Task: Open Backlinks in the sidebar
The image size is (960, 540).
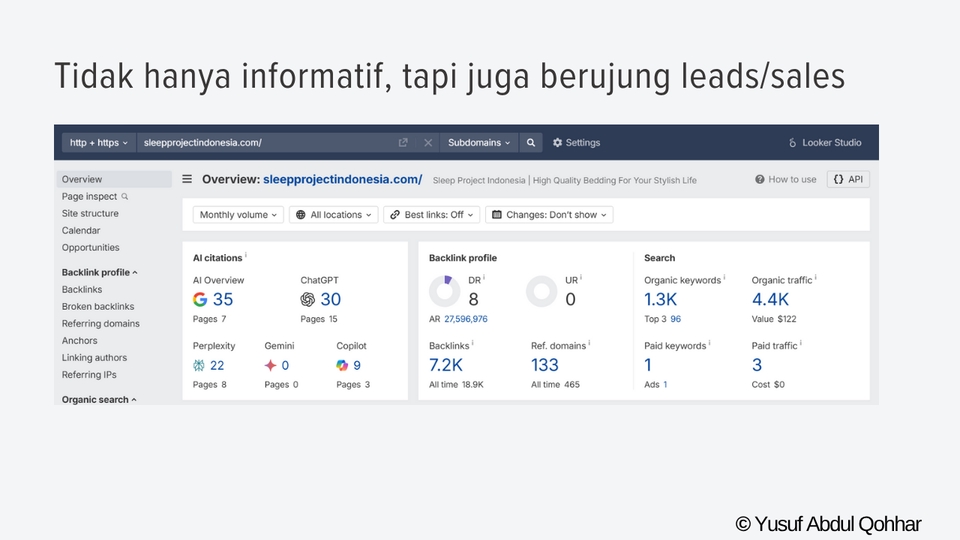Action: point(82,290)
